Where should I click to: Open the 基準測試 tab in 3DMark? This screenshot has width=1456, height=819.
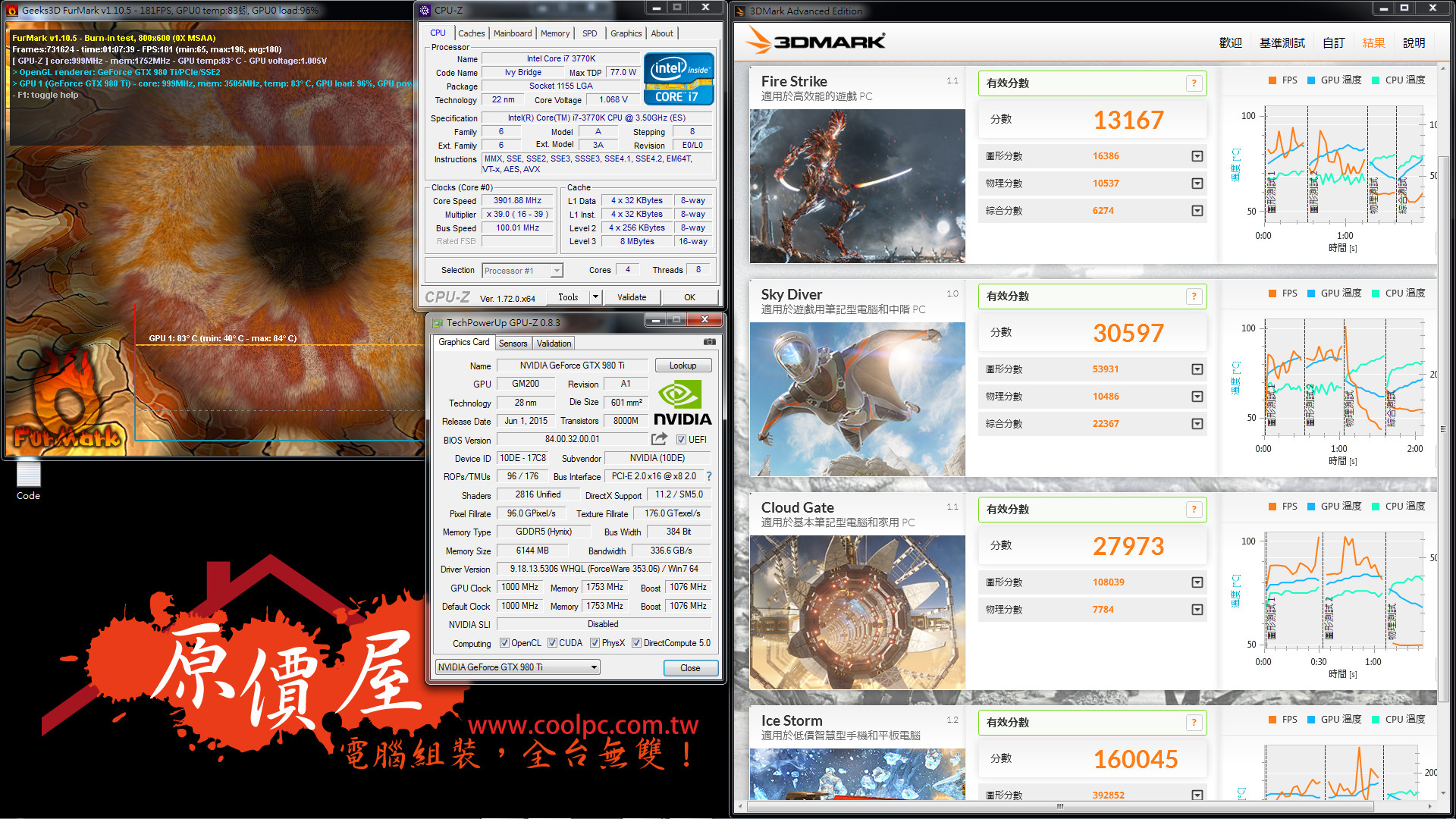[1282, 43]
